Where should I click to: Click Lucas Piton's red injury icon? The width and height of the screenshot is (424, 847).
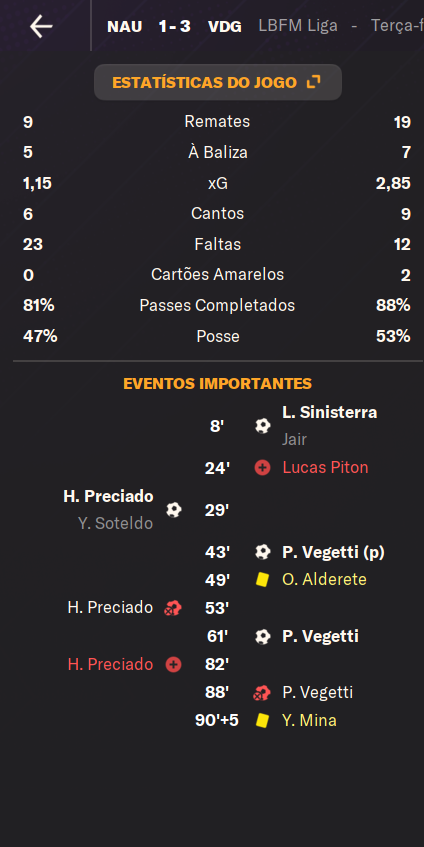pyautogui.click(x=263, y=468)
